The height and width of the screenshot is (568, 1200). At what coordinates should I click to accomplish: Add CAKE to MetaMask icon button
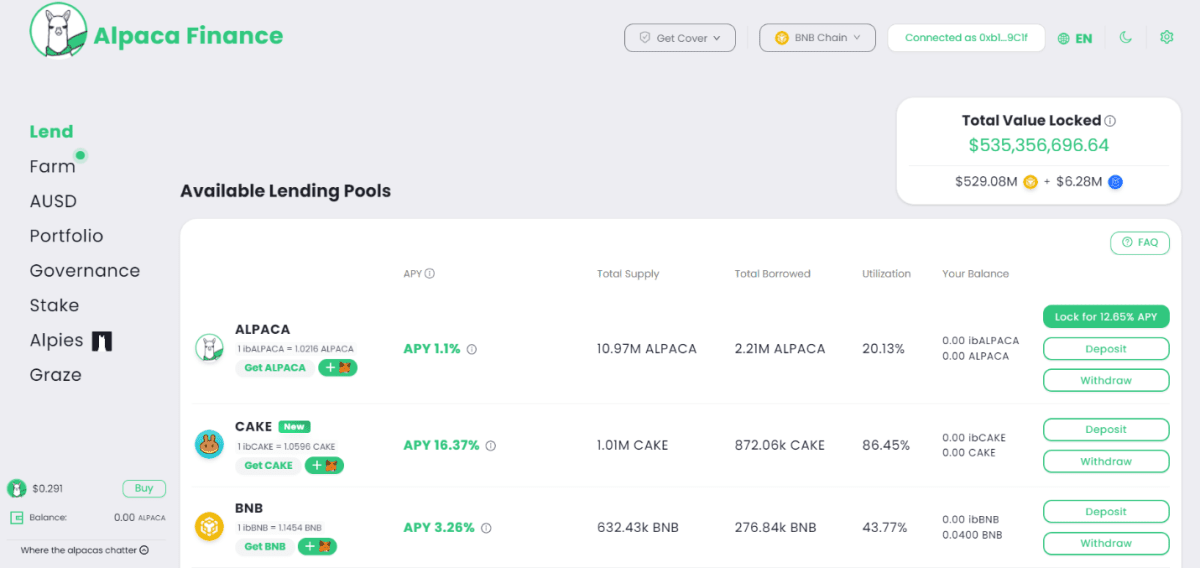[324, 465]
